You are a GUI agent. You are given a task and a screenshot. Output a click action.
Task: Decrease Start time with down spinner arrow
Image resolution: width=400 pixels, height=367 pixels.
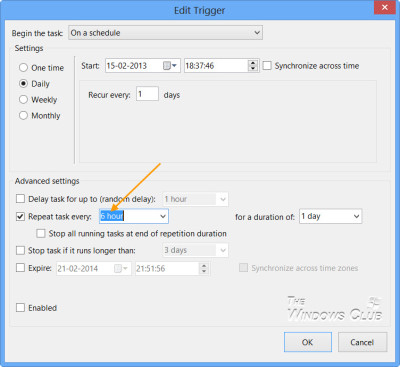(253, 69)
